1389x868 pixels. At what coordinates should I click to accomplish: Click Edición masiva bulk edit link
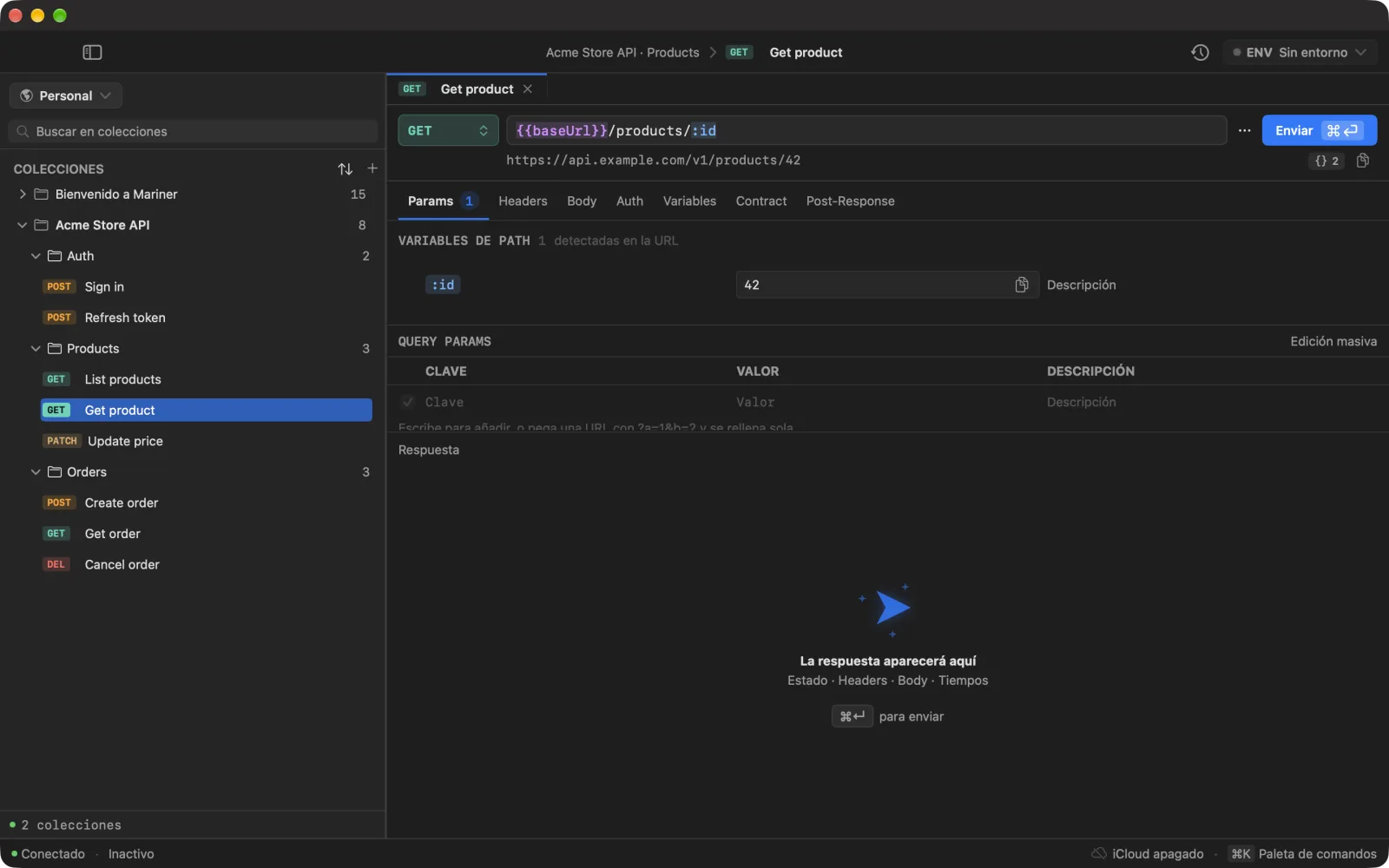(1333, 341)
